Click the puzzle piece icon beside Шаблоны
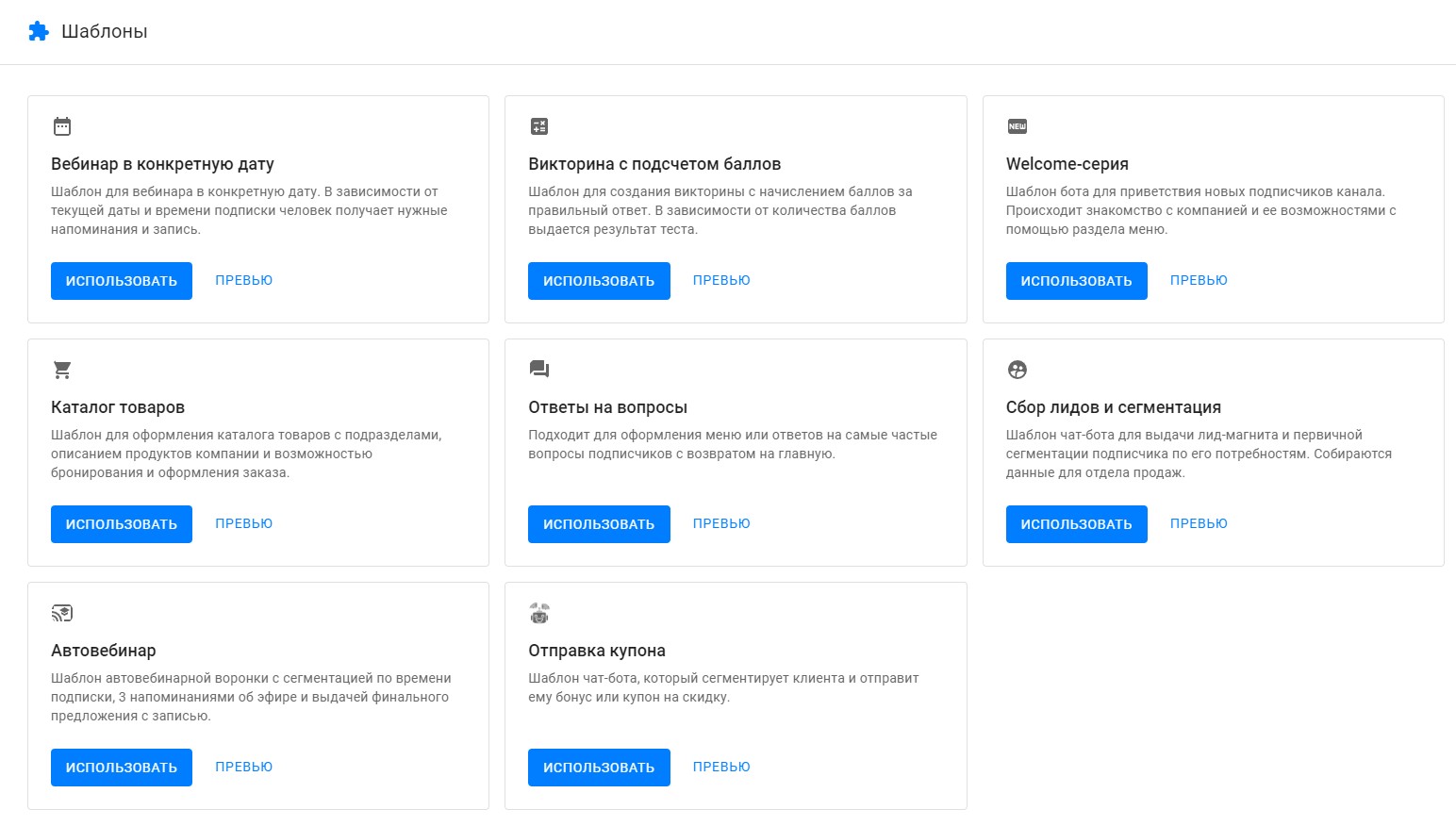 39,31
